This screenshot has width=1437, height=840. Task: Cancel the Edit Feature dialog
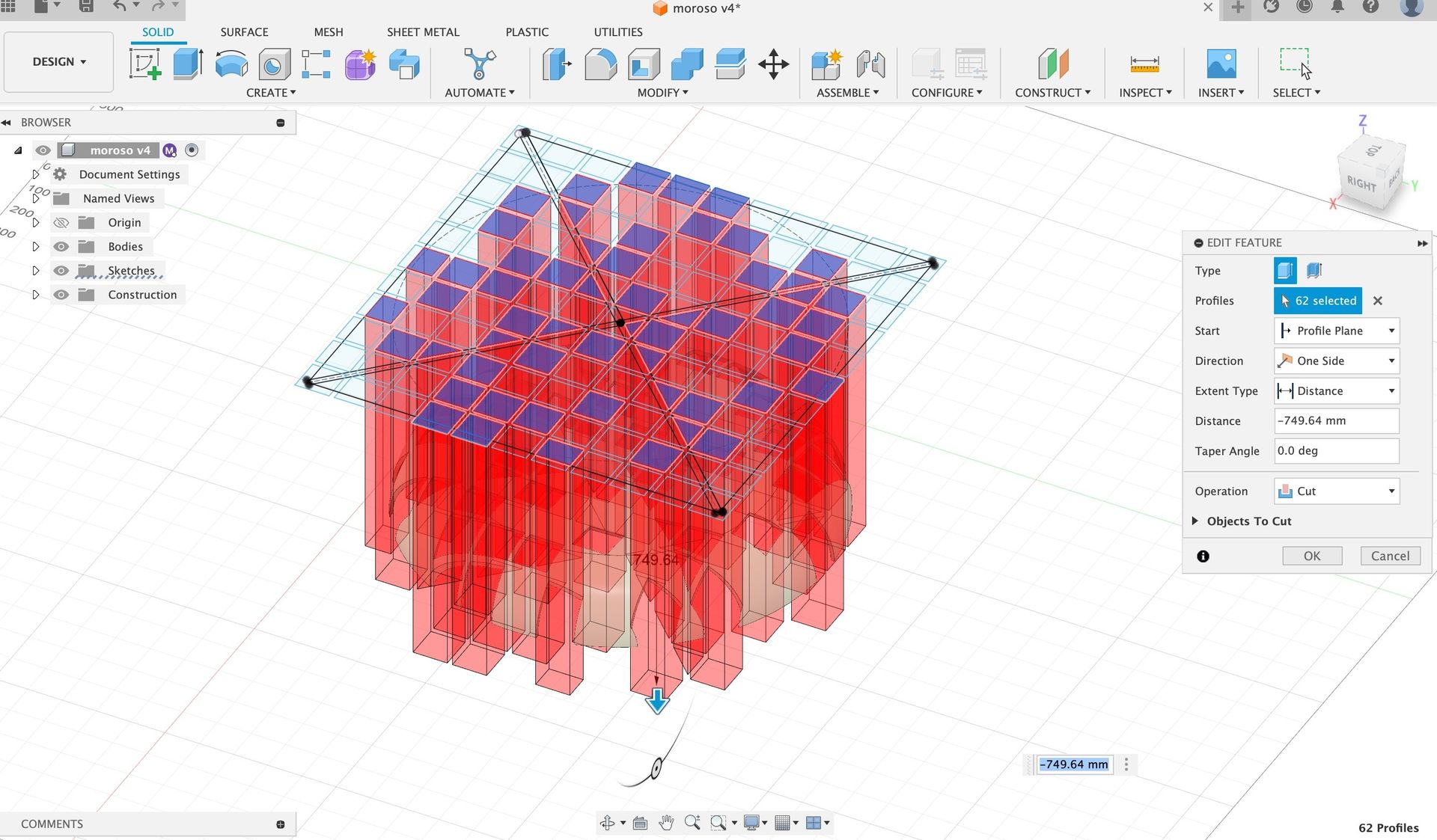(1389, 556)
